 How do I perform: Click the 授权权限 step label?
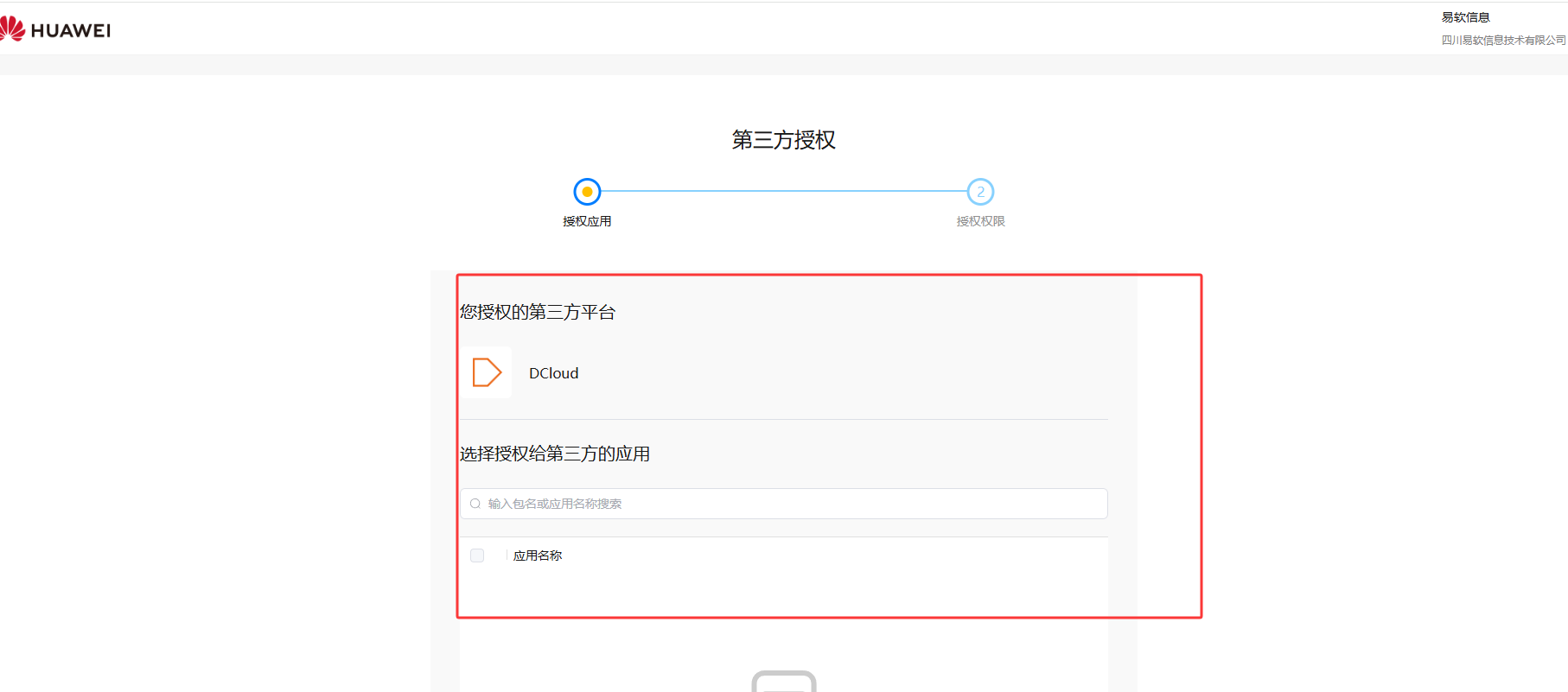point(980,221)
